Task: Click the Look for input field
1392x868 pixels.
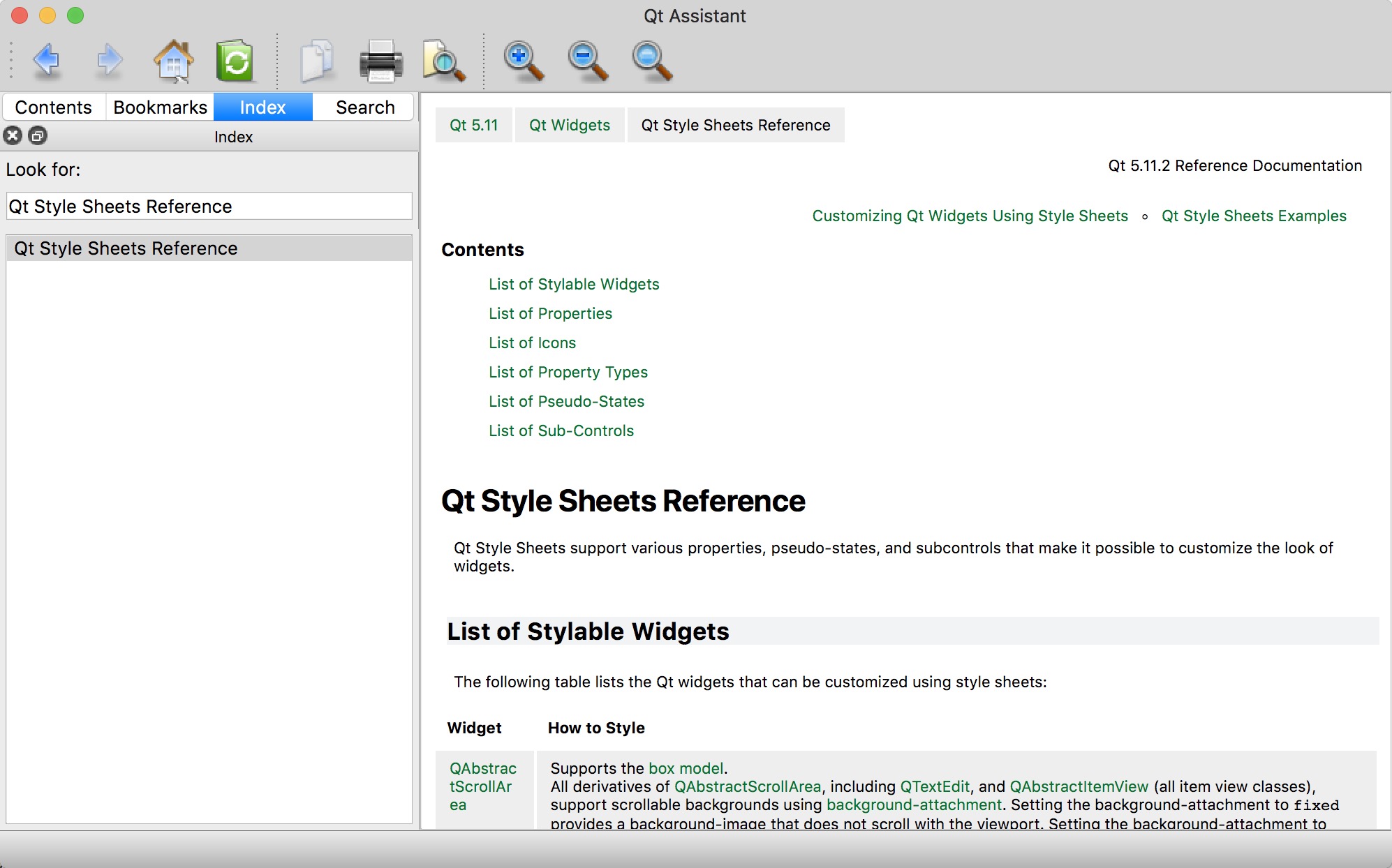Action: (x=209, y=207)
